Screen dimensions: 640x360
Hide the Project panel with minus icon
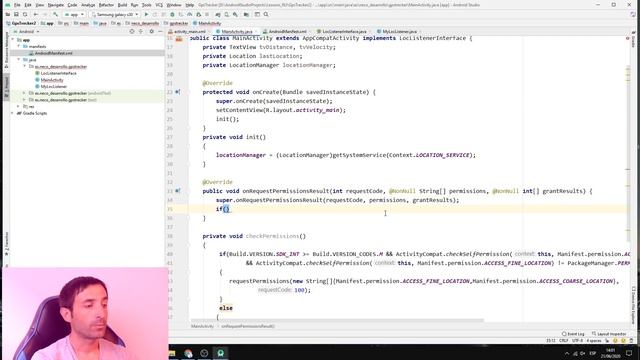click(x=160, y=31)
